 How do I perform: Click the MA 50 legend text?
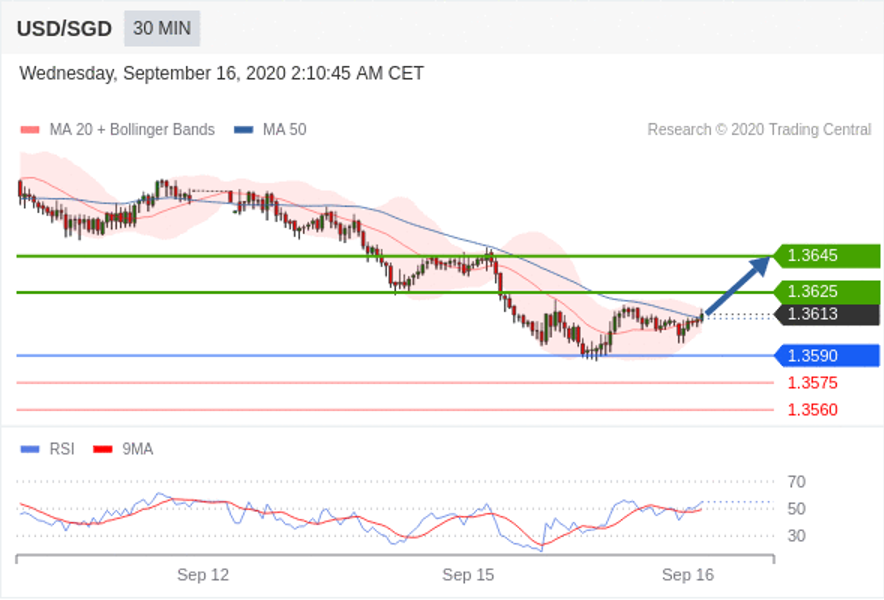tap(285, 130)
